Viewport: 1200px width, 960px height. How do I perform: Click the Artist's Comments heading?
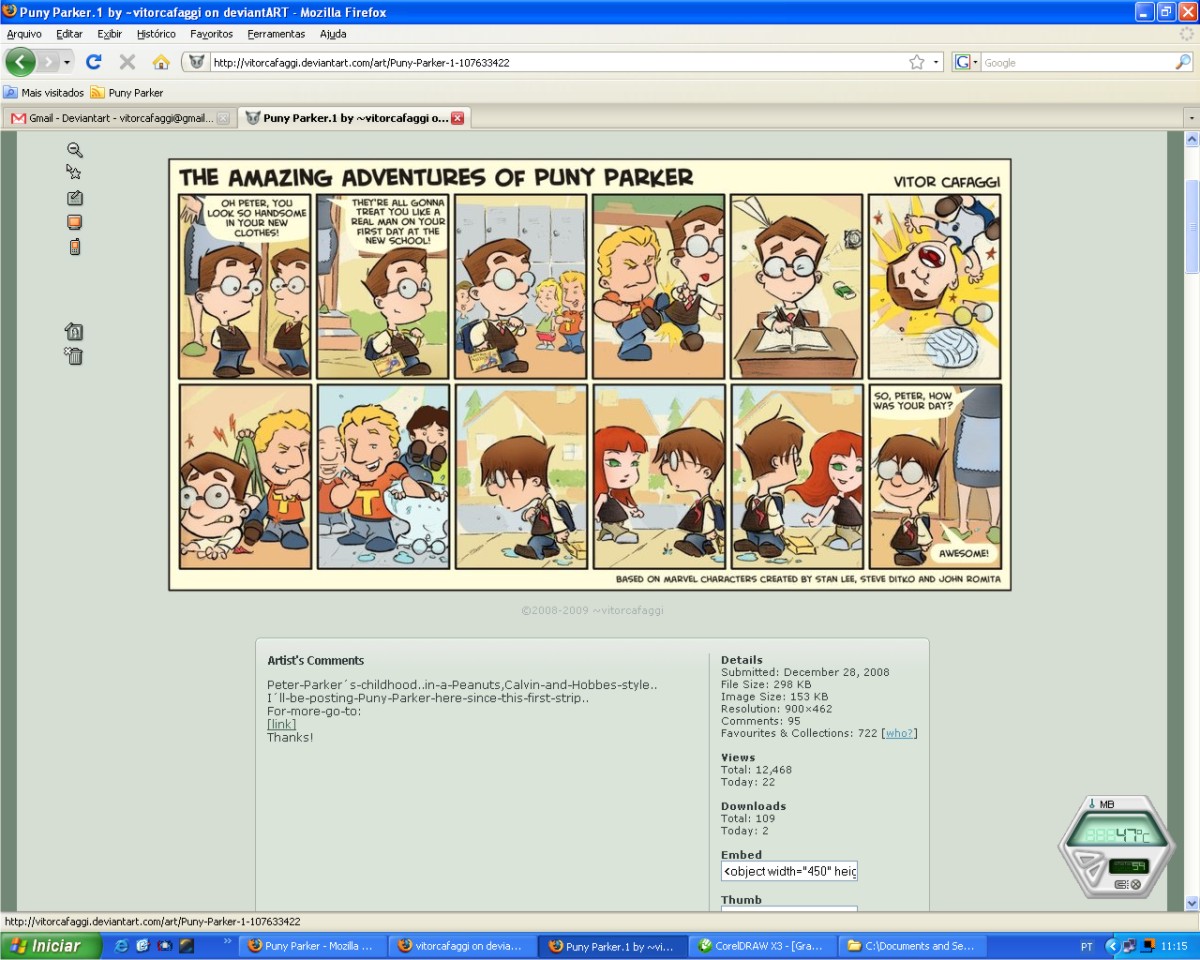coord(316,660)
